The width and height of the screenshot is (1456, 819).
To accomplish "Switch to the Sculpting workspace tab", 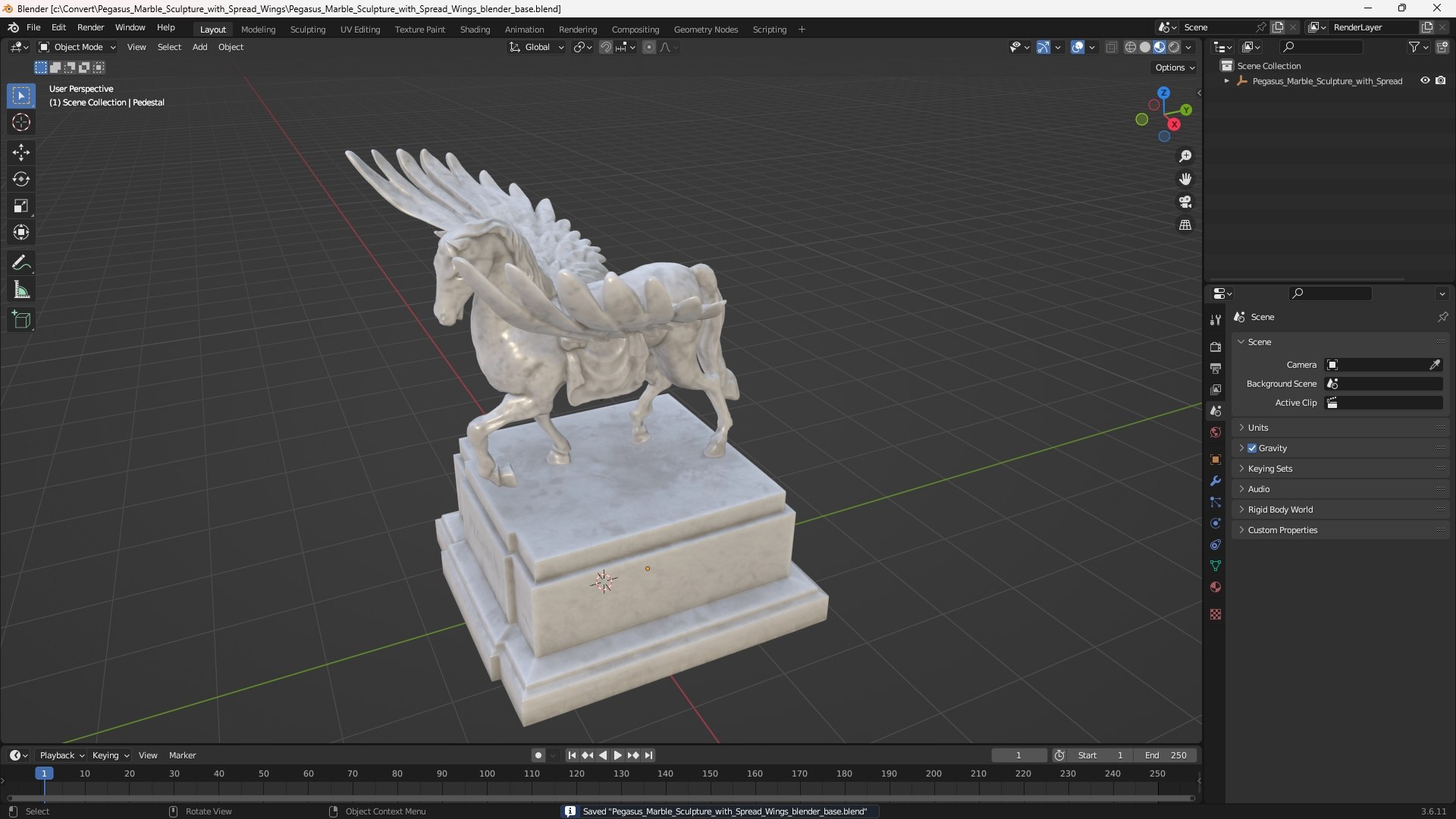I will (x=308, y=30).
